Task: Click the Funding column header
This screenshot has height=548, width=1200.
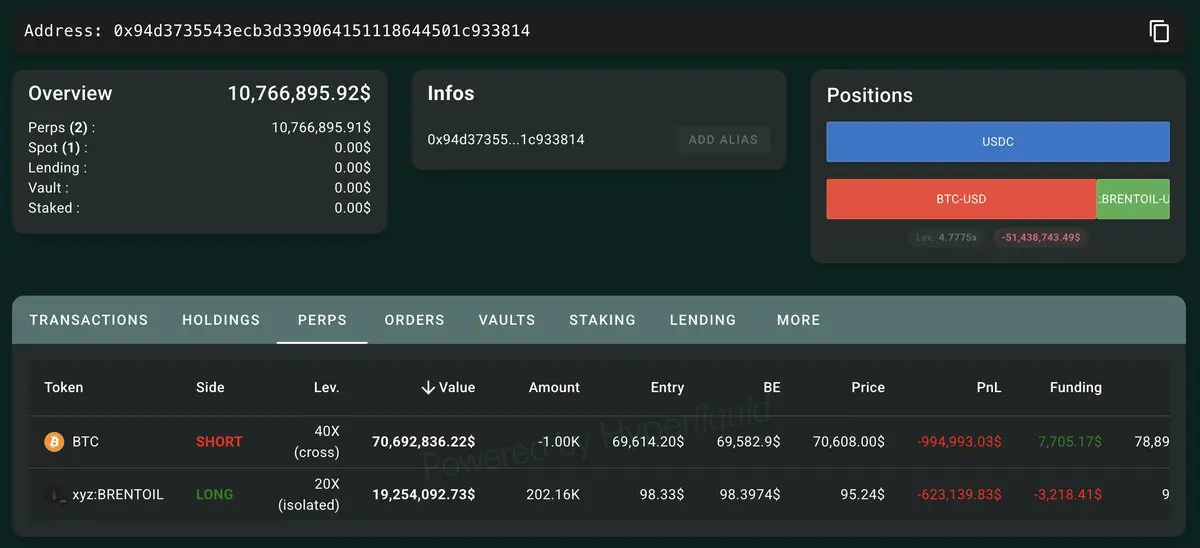Action: pos(1076,387)
